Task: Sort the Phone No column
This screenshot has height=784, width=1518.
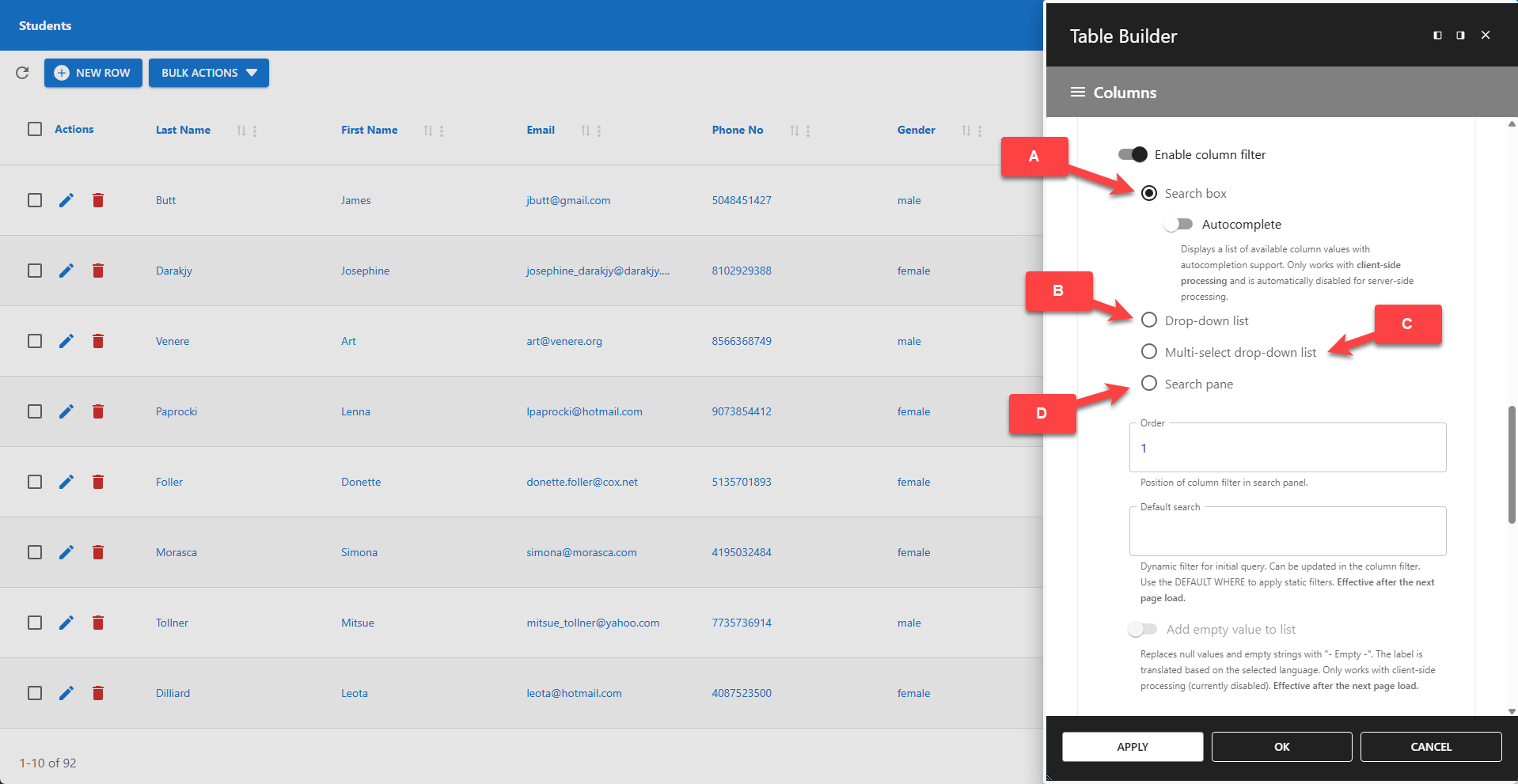Action: [x=795, y=130]
